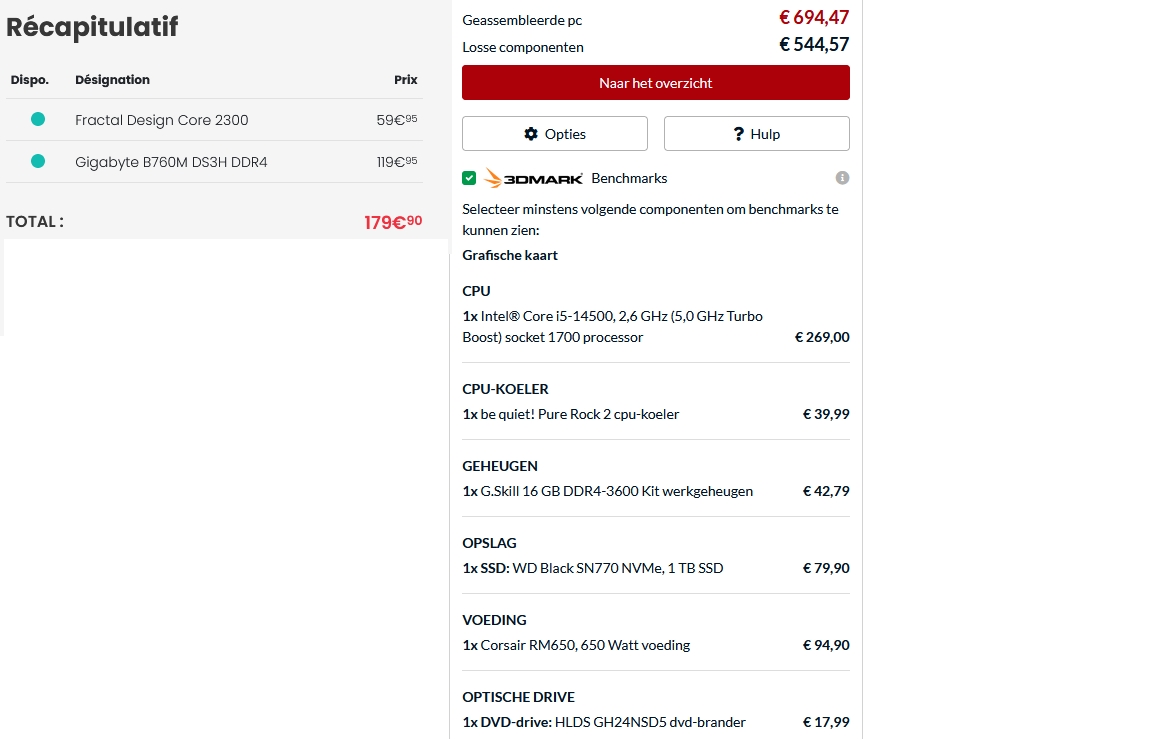Screen dimensions: 1161x740
Task: Click the Désignation column header
Action: tap(113, 79)
